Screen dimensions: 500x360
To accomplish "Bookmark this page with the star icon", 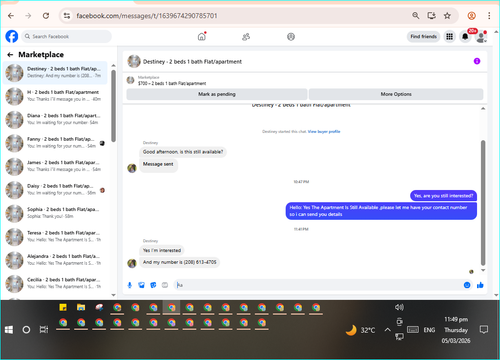I will (447, 16).
